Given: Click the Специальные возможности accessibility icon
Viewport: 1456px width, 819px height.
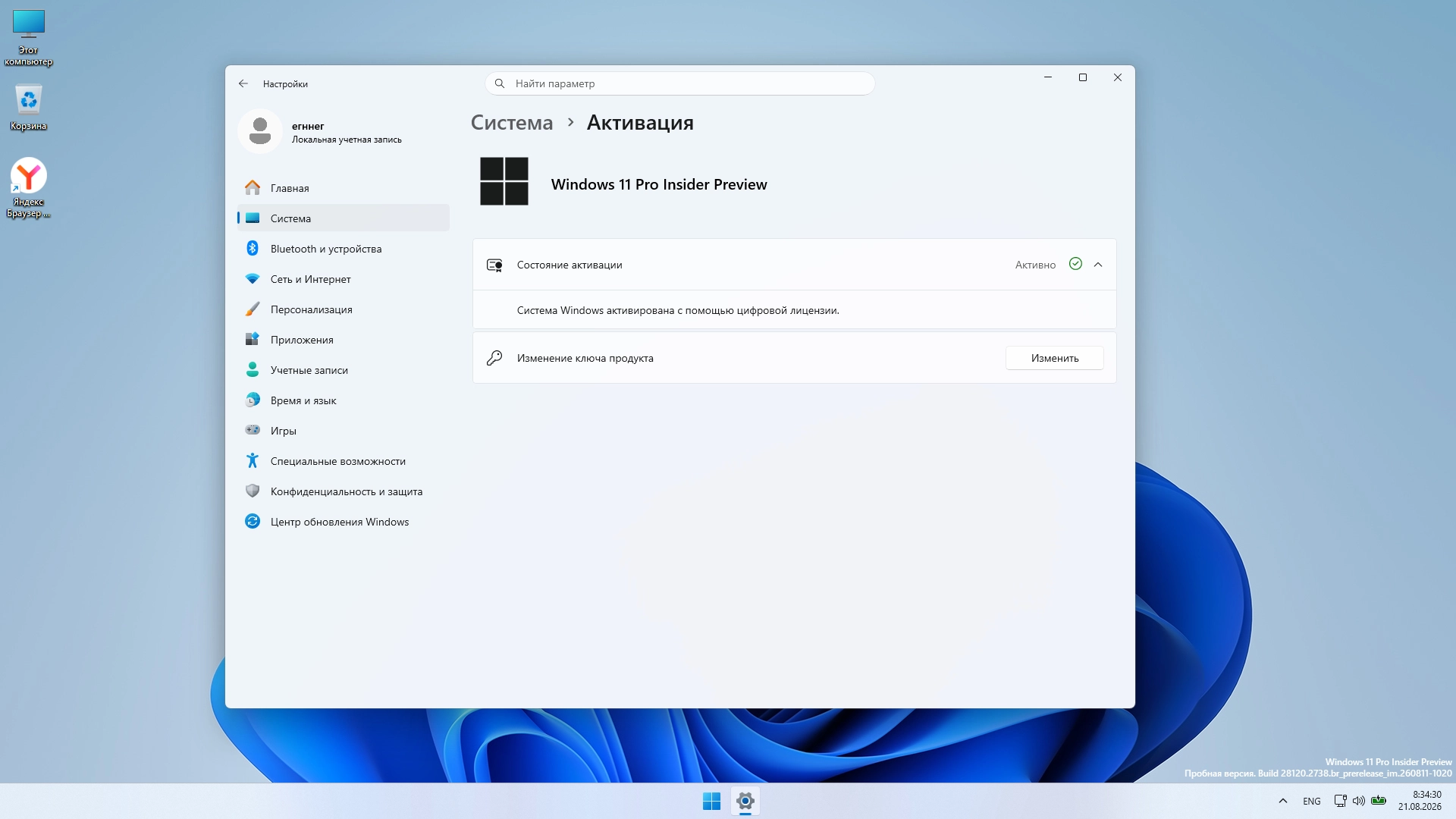Looking at the screenshot, I should point(253,460).
